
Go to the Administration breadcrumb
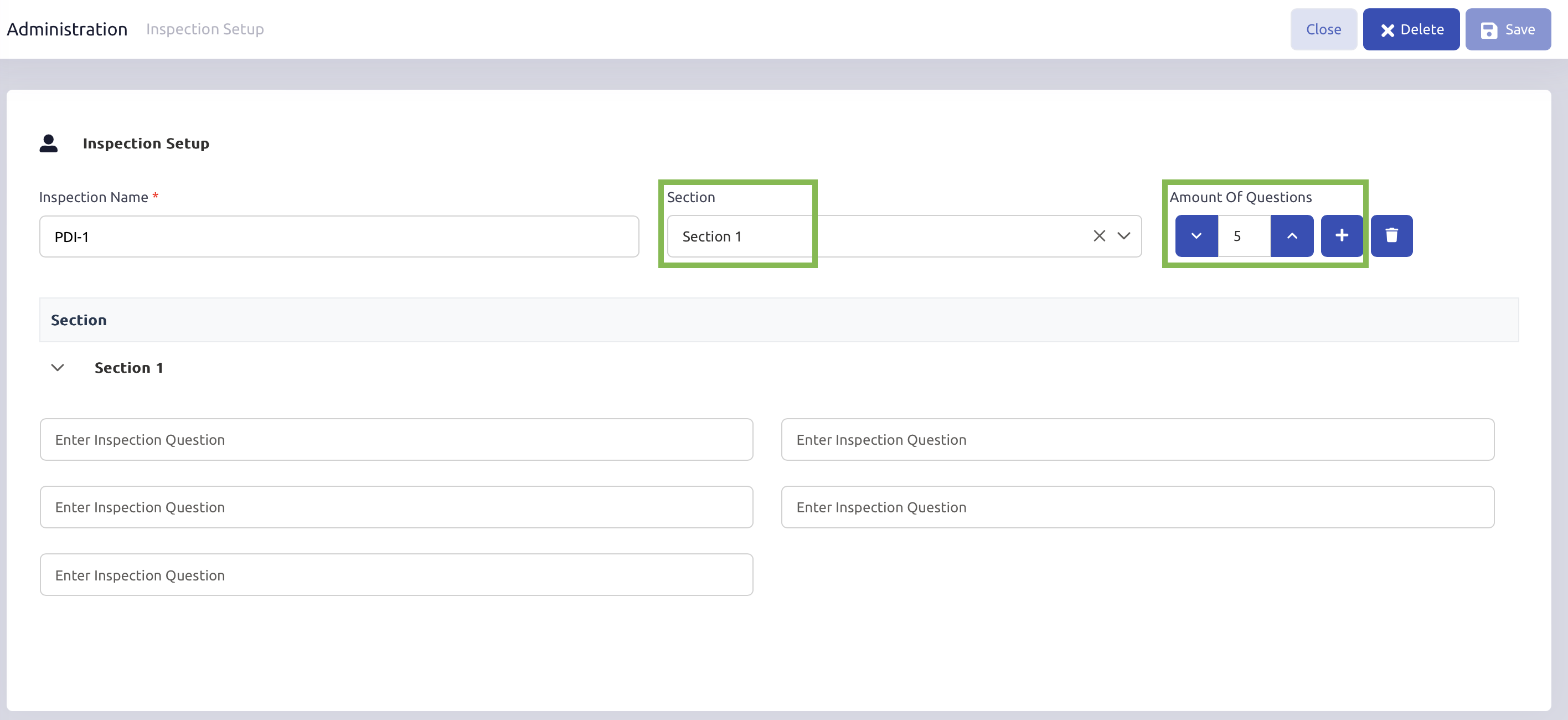click(67, 29)
